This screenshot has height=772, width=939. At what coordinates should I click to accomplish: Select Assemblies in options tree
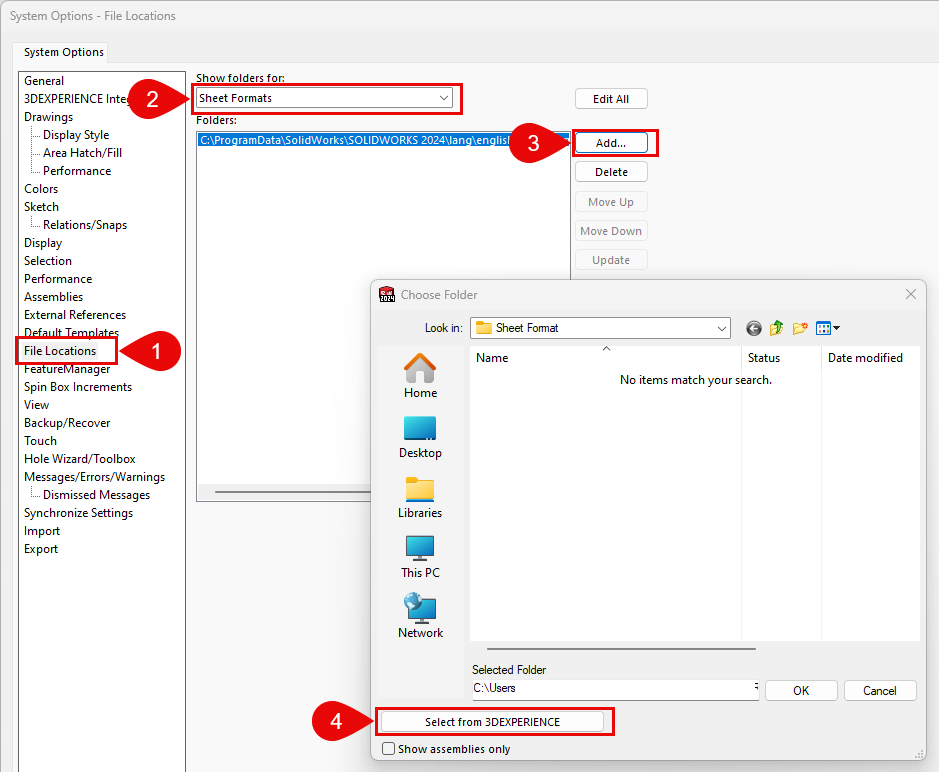click(x=53, y=296)
